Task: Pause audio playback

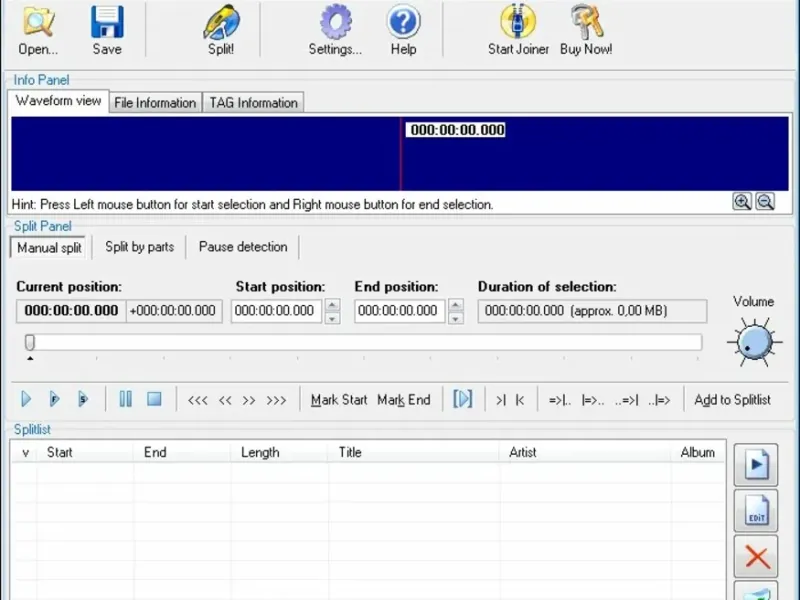Action: (126, 399)
